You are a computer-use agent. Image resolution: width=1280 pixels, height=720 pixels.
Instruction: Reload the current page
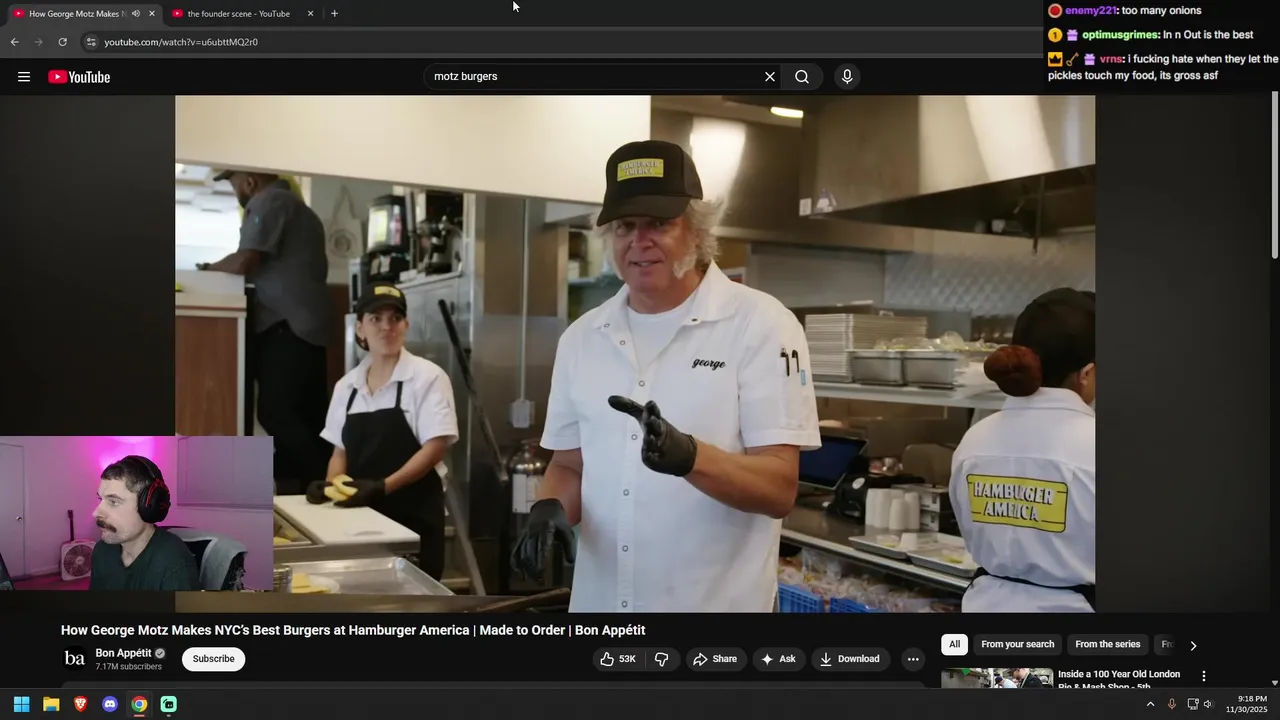(x=62, y=42)
